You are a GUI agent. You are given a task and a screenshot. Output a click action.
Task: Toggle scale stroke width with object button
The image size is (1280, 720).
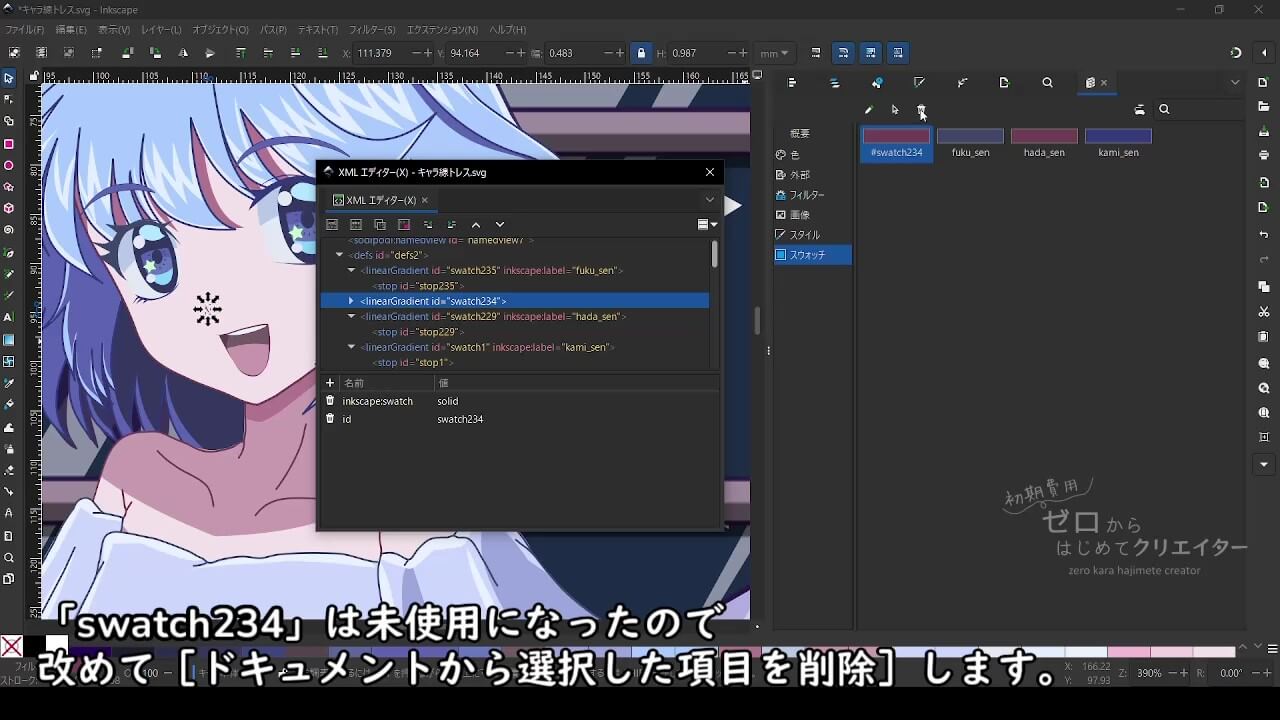(x=816, y=53)
